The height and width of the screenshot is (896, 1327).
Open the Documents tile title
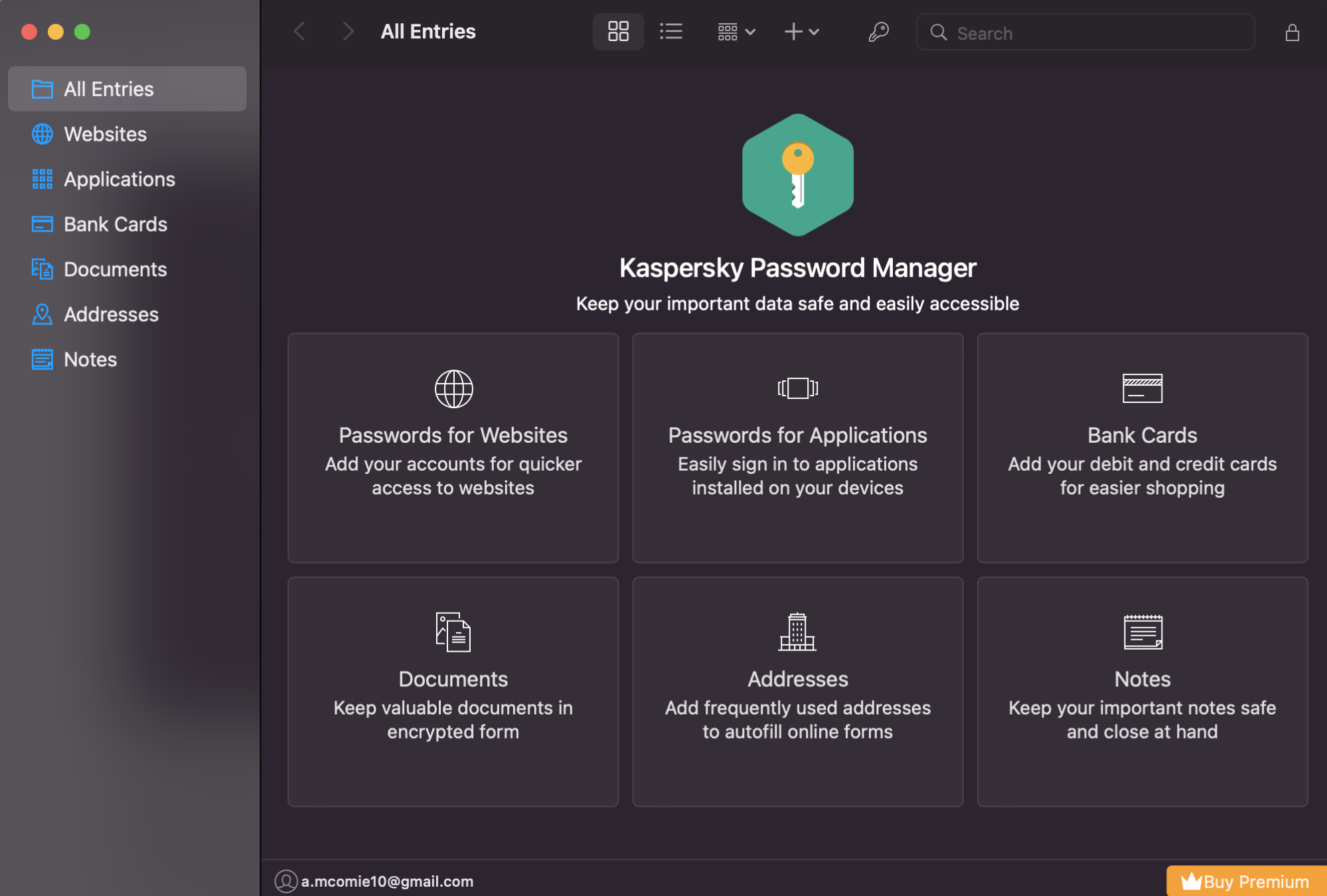453,679
